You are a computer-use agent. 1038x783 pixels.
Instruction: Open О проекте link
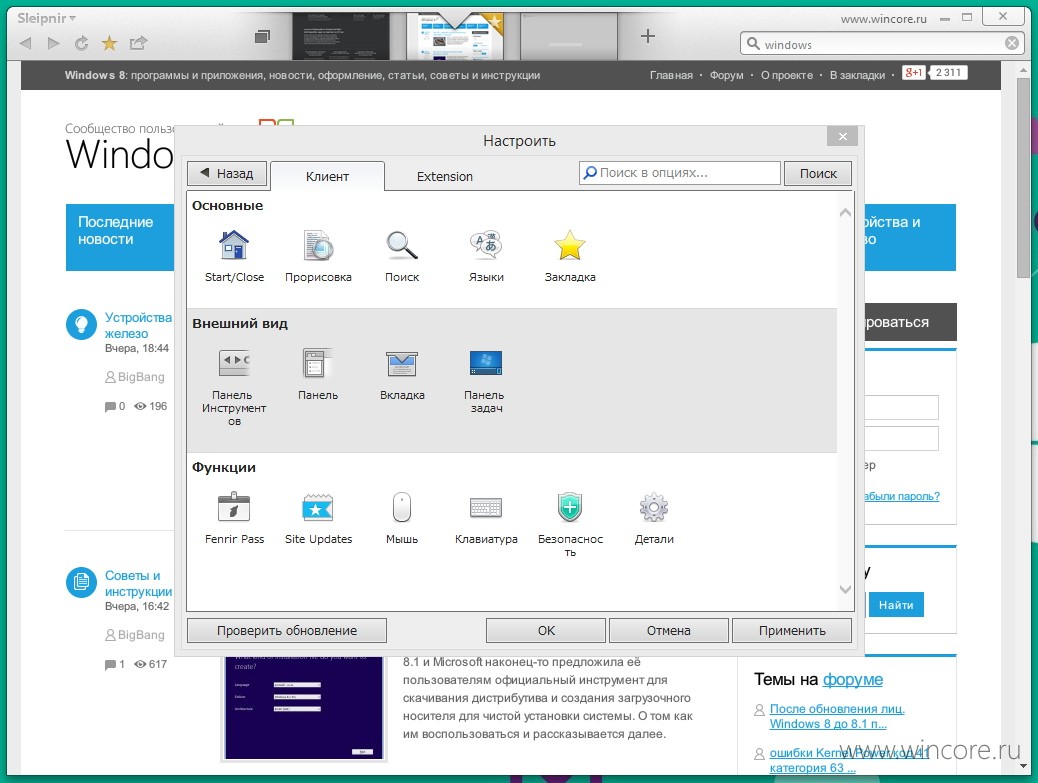tap(786, 75)
